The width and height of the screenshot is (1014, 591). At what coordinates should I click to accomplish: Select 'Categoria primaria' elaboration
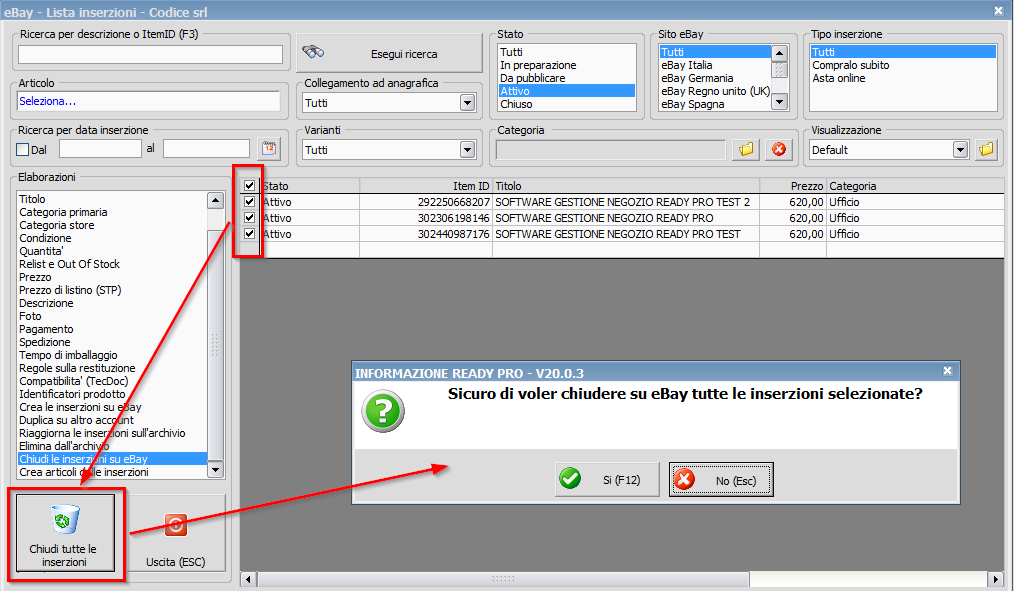pyautogui.click(x=113, y=212)
